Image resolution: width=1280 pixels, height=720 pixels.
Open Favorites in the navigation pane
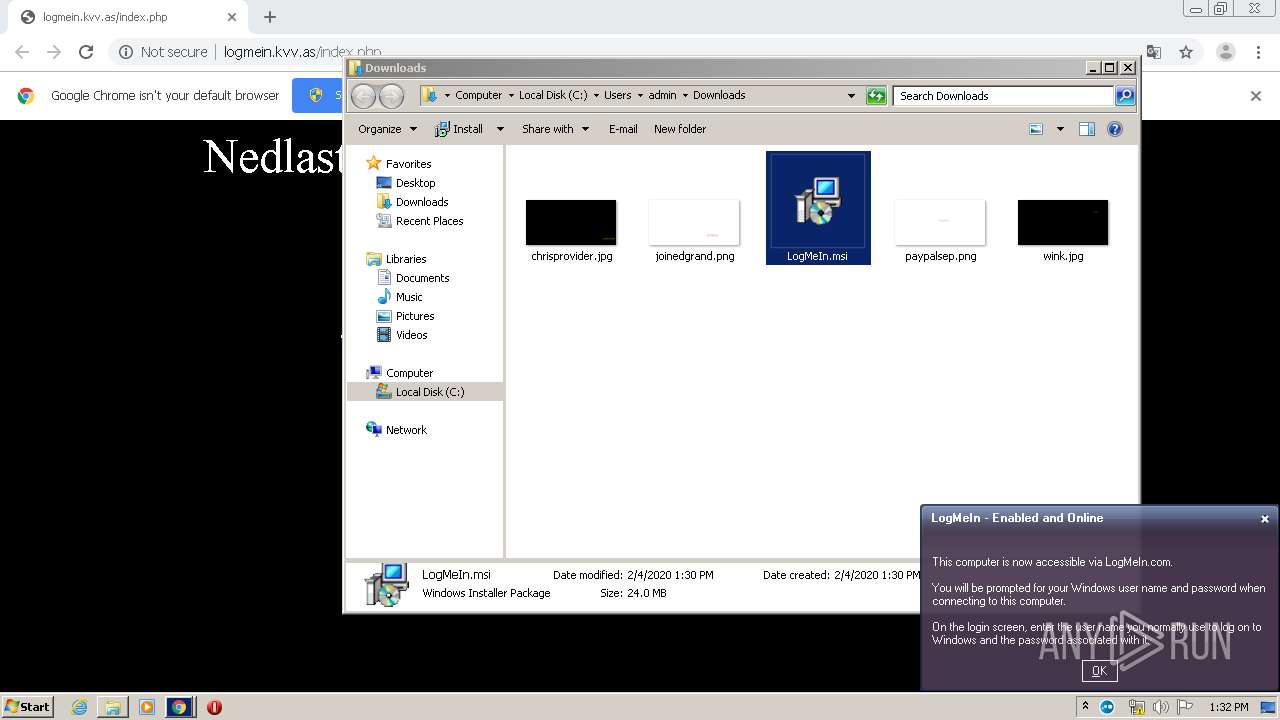pos(408,164)
